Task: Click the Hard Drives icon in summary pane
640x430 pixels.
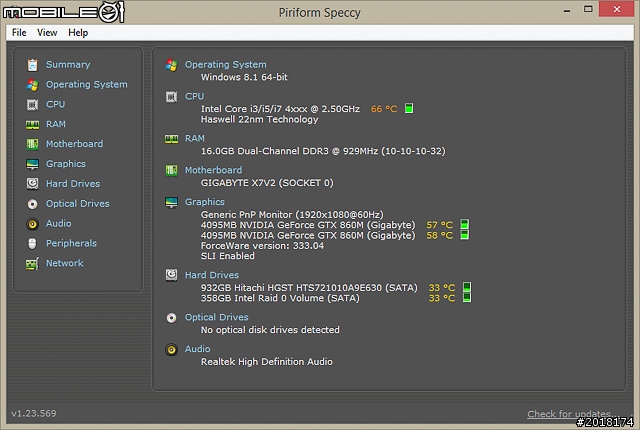Action: pyautogui.click(x=171, y=275)
